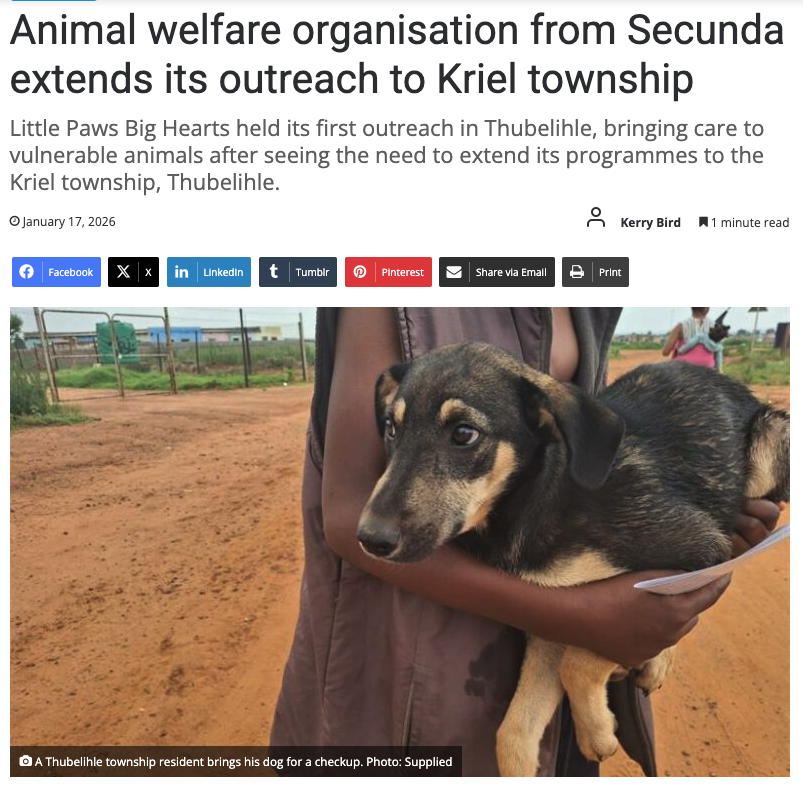This screenshot has width=803, height=790.
Task: Click the Facebook logo icon
Action: 27,272
